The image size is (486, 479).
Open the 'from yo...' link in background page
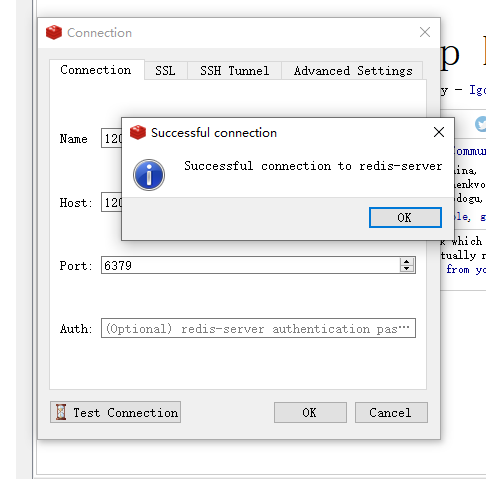click(466, 269)
